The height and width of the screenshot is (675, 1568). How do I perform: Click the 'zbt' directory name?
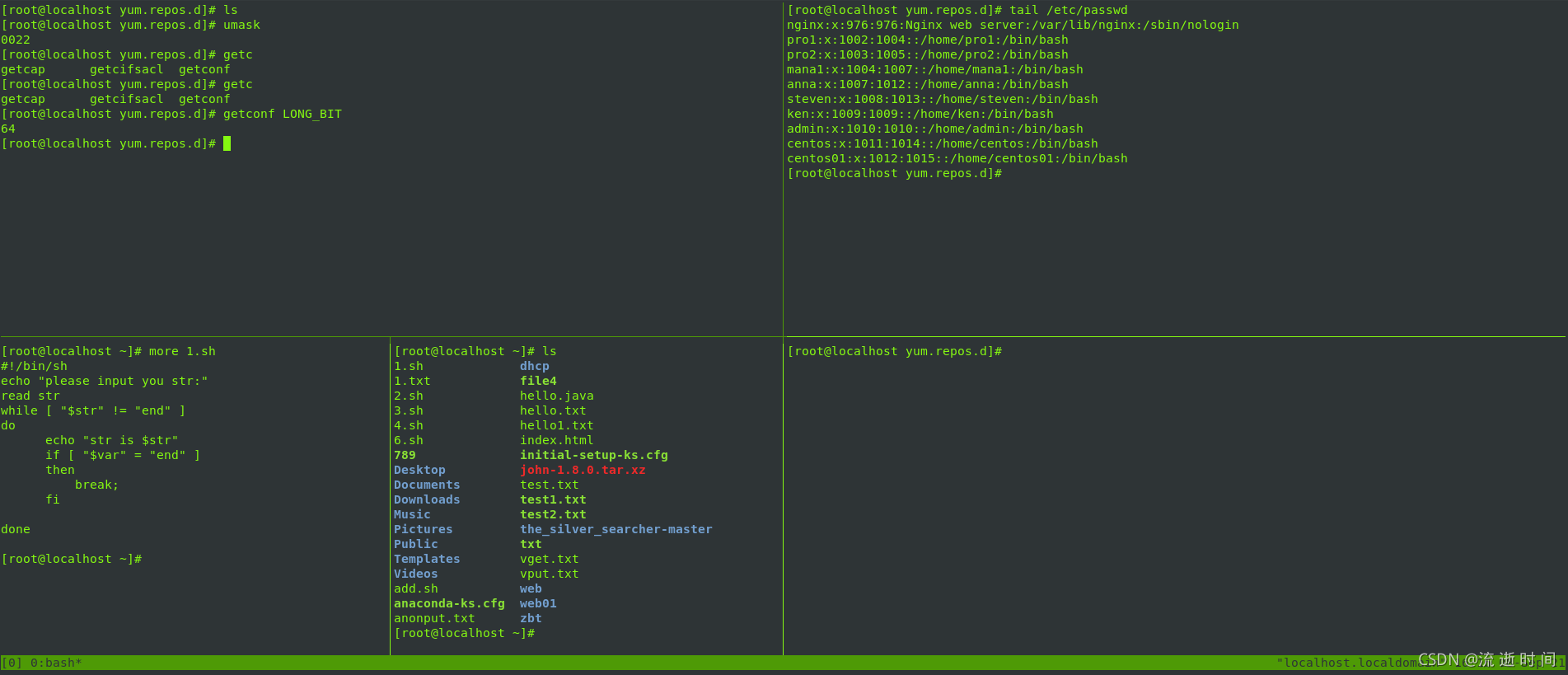tap(531, 618)
